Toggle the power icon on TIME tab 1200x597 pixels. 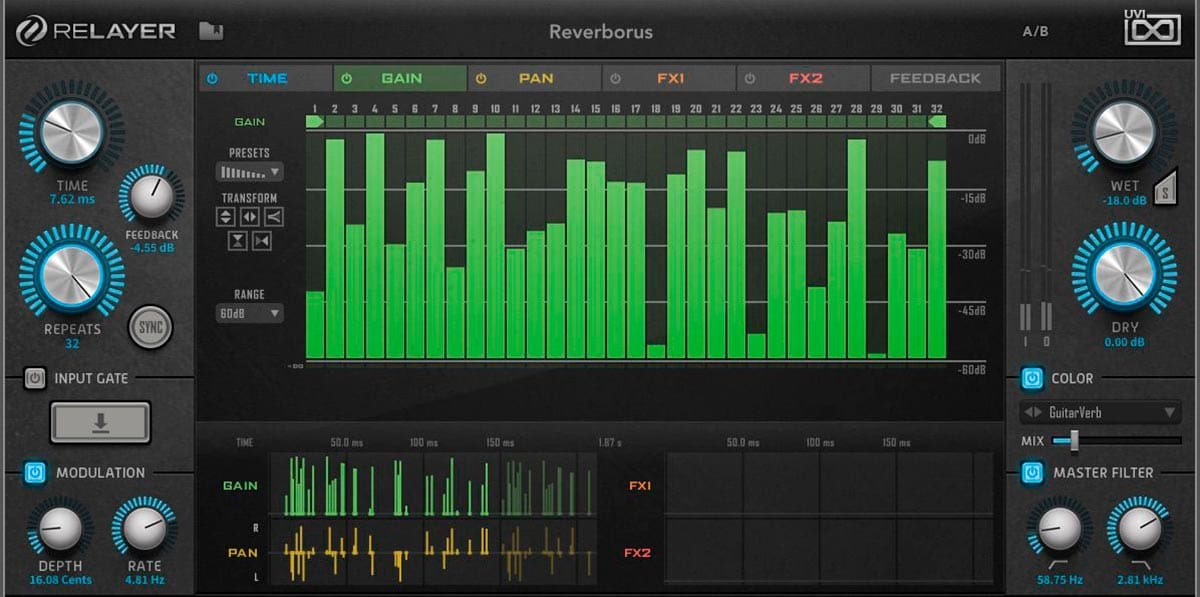click(212, 78)
